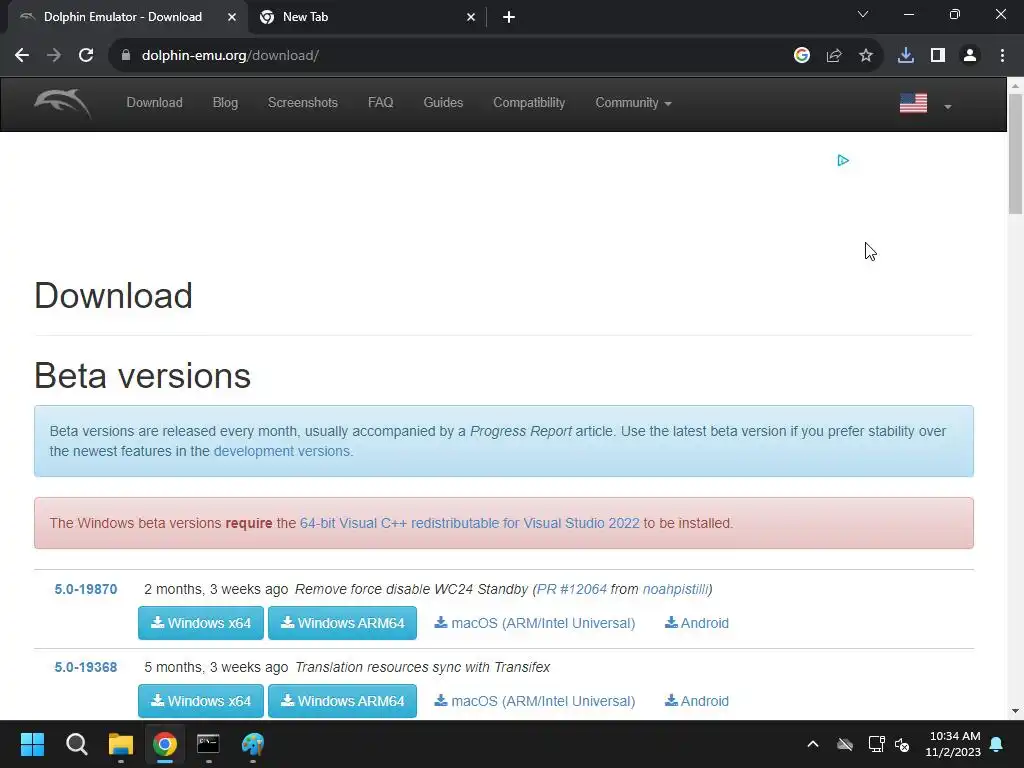Click the browser forward arrow
1024x768 pixels.
[x=54, y=56]
